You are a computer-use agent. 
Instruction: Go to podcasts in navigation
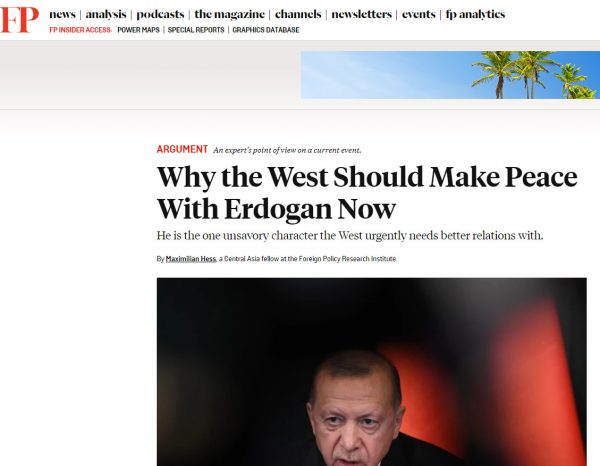tap(160, 15)
